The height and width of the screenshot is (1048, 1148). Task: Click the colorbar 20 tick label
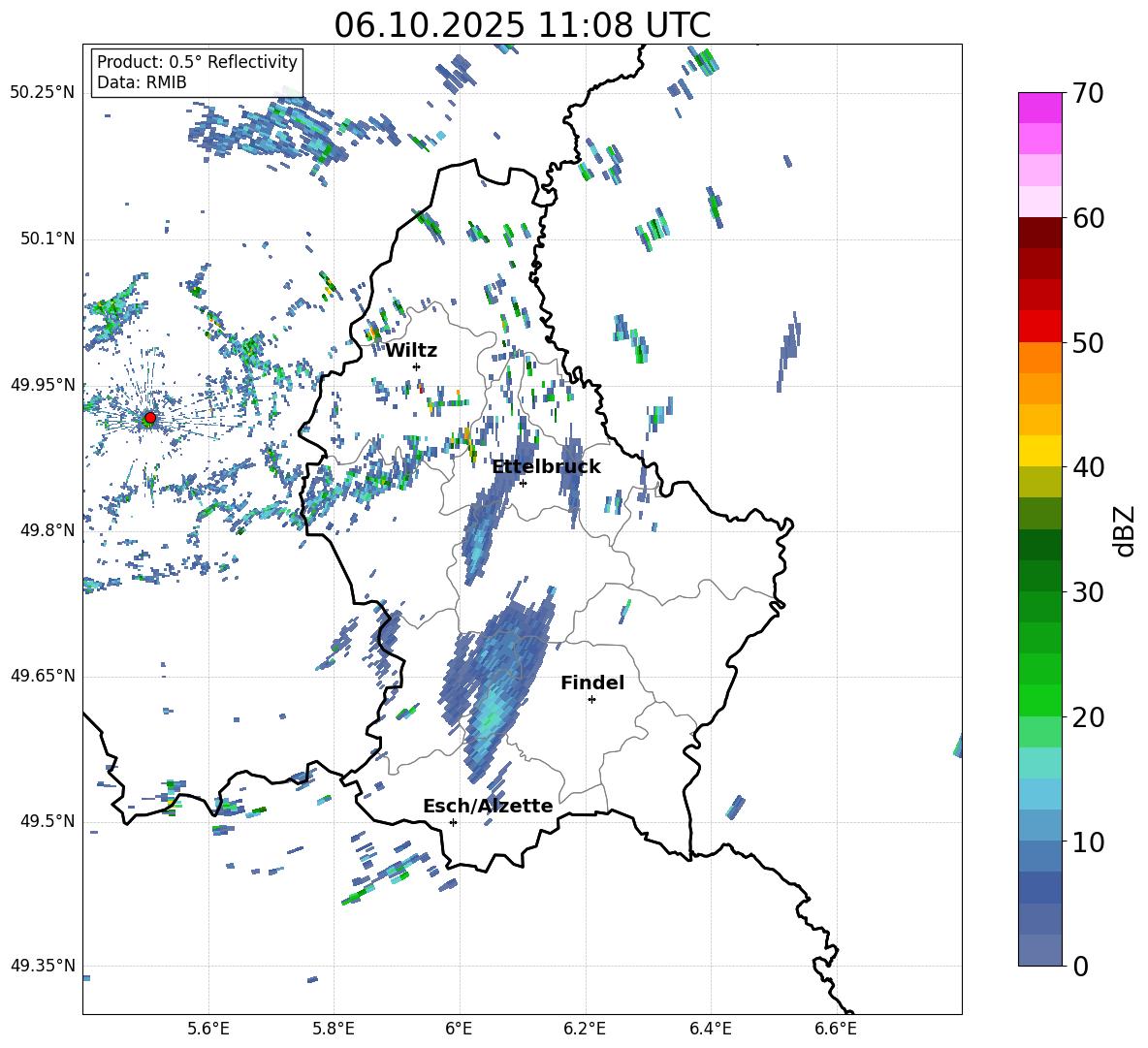[1088, 717]
